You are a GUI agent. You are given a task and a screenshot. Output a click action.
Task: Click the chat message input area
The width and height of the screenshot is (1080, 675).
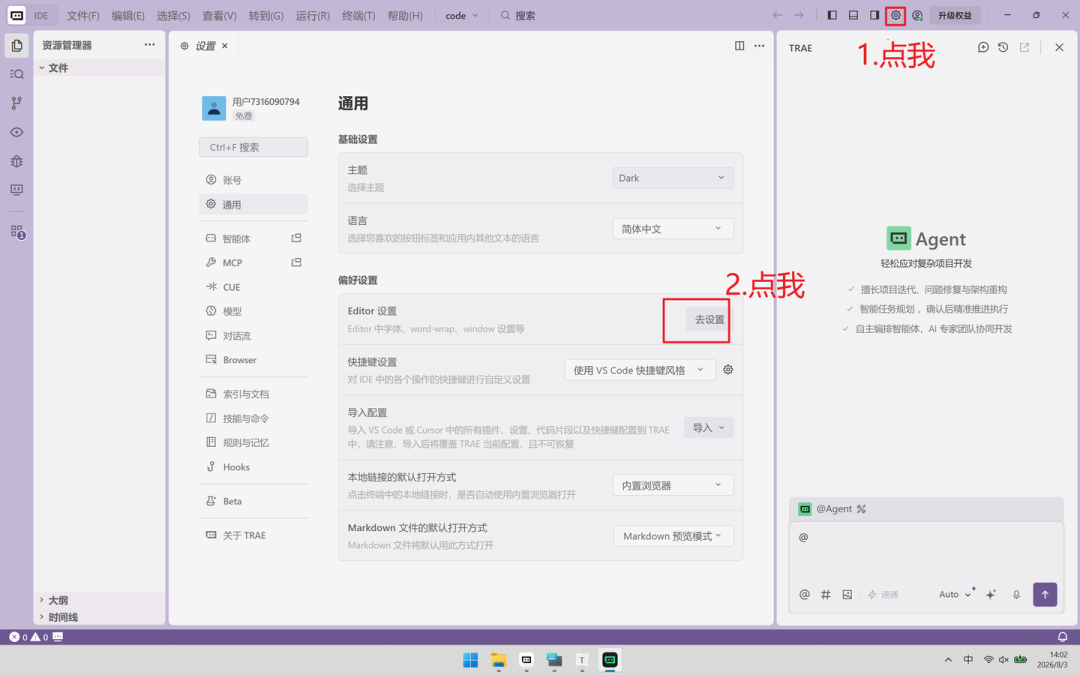click(x=926, y=553)
